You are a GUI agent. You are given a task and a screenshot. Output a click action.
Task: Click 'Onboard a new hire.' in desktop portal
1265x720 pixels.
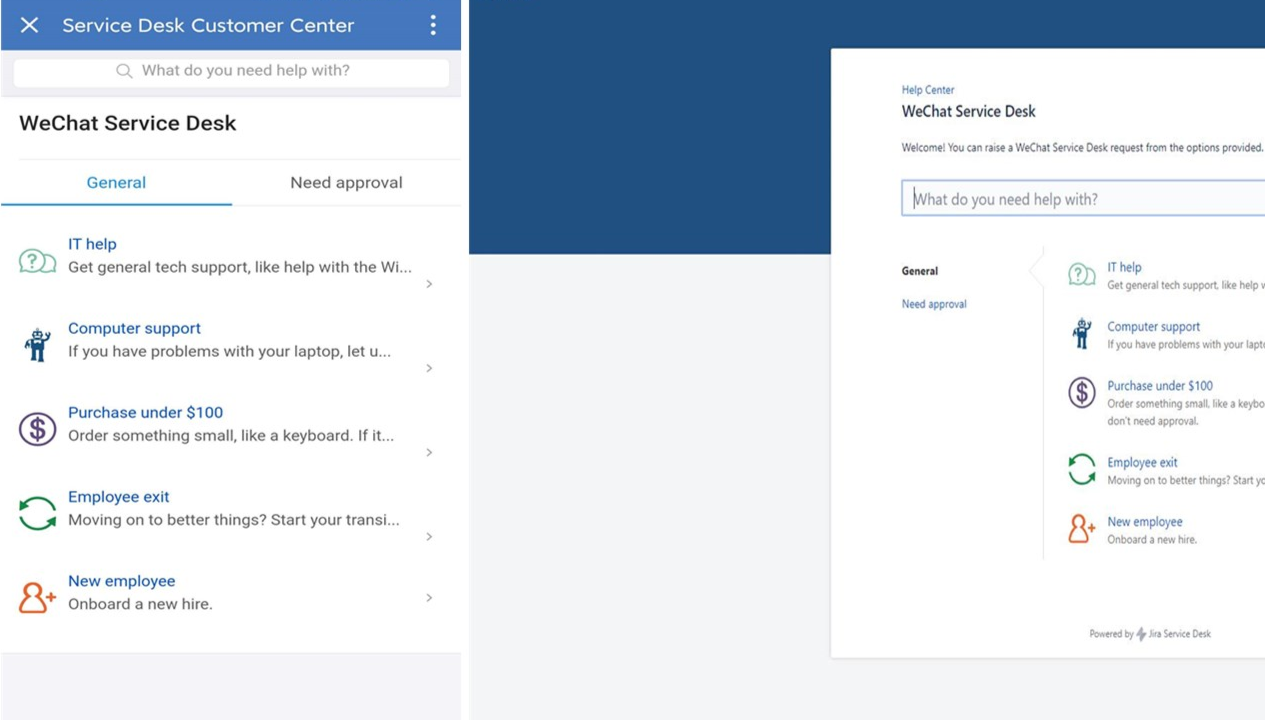point(1152,539)
